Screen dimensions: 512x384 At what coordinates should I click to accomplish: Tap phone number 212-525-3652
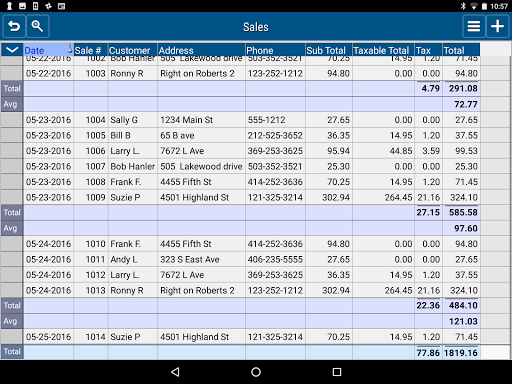click(x=275, y=136)
